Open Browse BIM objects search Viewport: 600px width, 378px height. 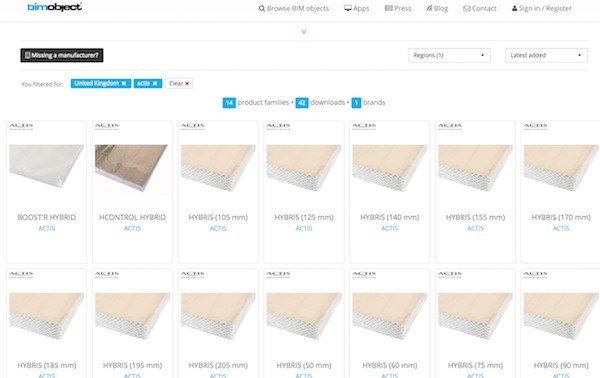pyautogui.click(x=293, y=8)
